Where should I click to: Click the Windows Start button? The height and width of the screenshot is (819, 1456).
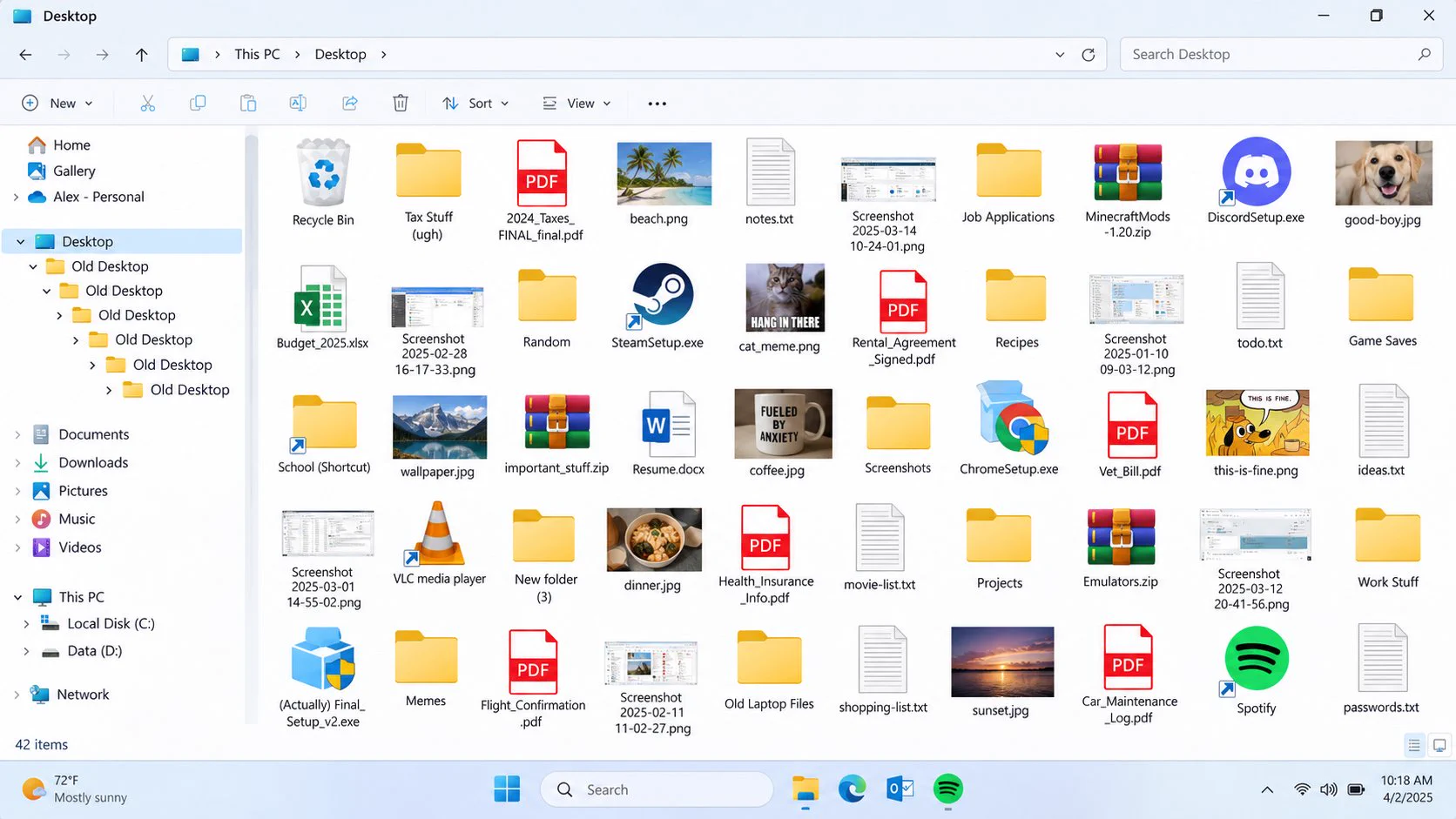[x=507, y=789]
